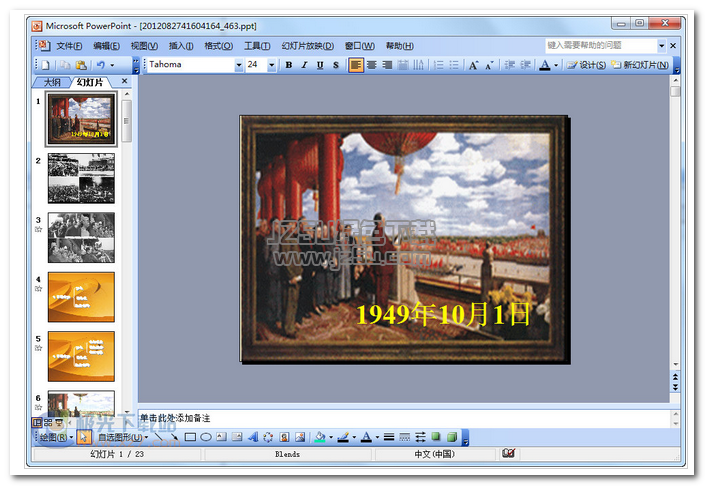Screen dimensions: 705x486
Task: Switch to Normal view icon
Action: (x=37, y=423)
